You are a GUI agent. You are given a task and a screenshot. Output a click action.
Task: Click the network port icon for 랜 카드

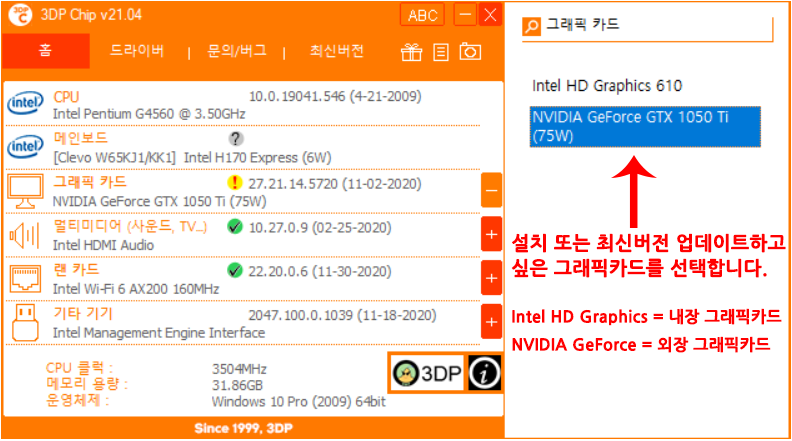coord(25,278)
